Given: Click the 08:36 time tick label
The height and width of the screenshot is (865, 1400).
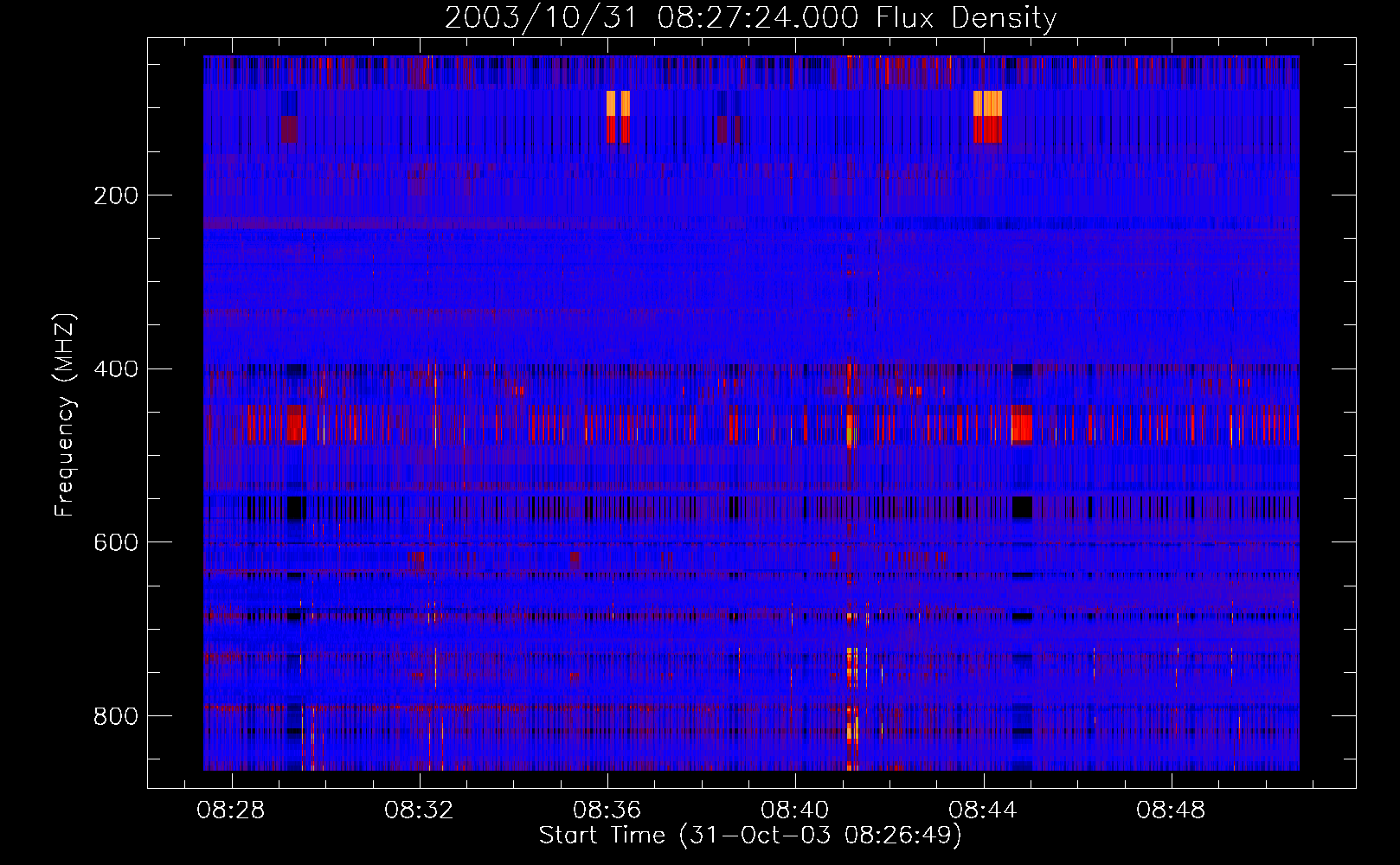Looking at the screenshot, I should (x=607, y=811).
